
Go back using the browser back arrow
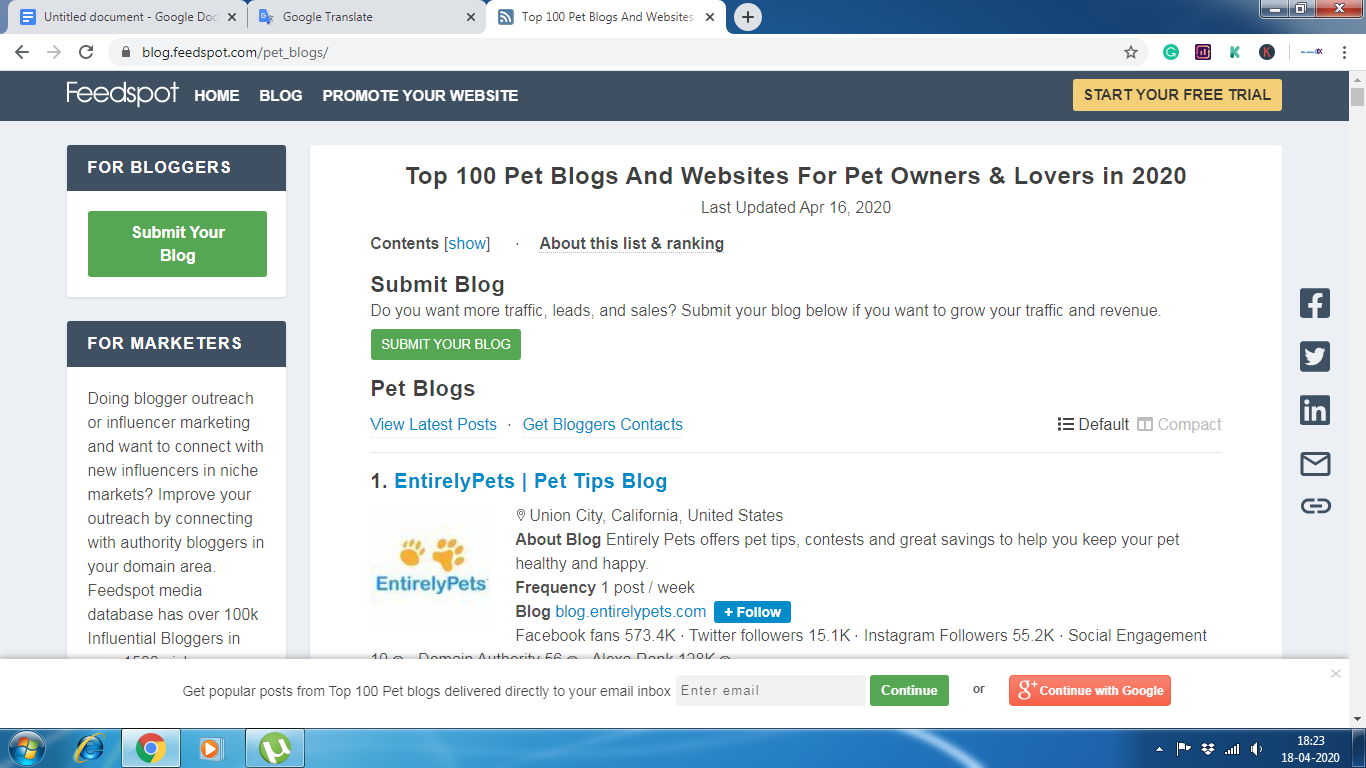[22, 52]
